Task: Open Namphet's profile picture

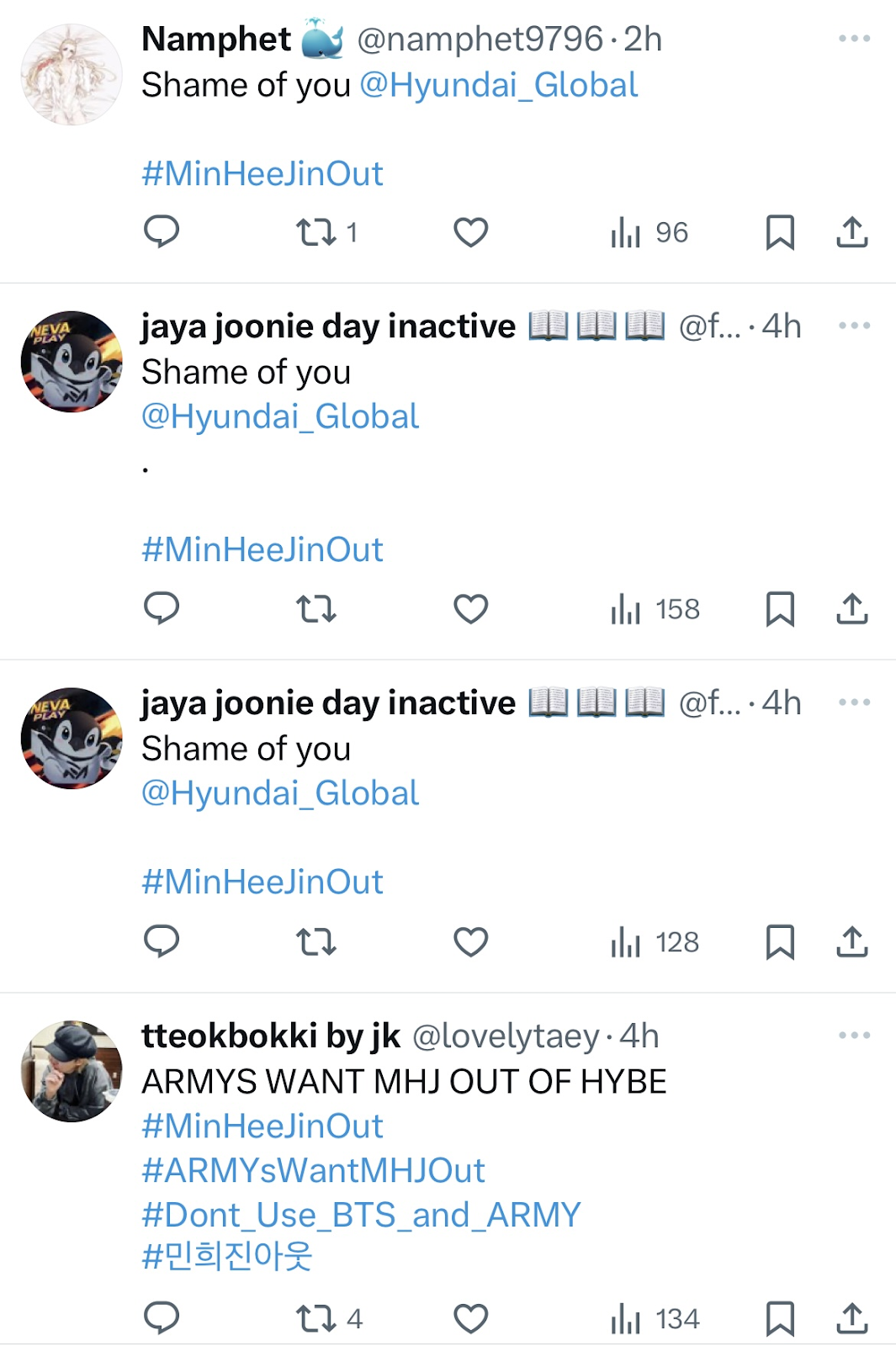Action: (x=72, y=74)
